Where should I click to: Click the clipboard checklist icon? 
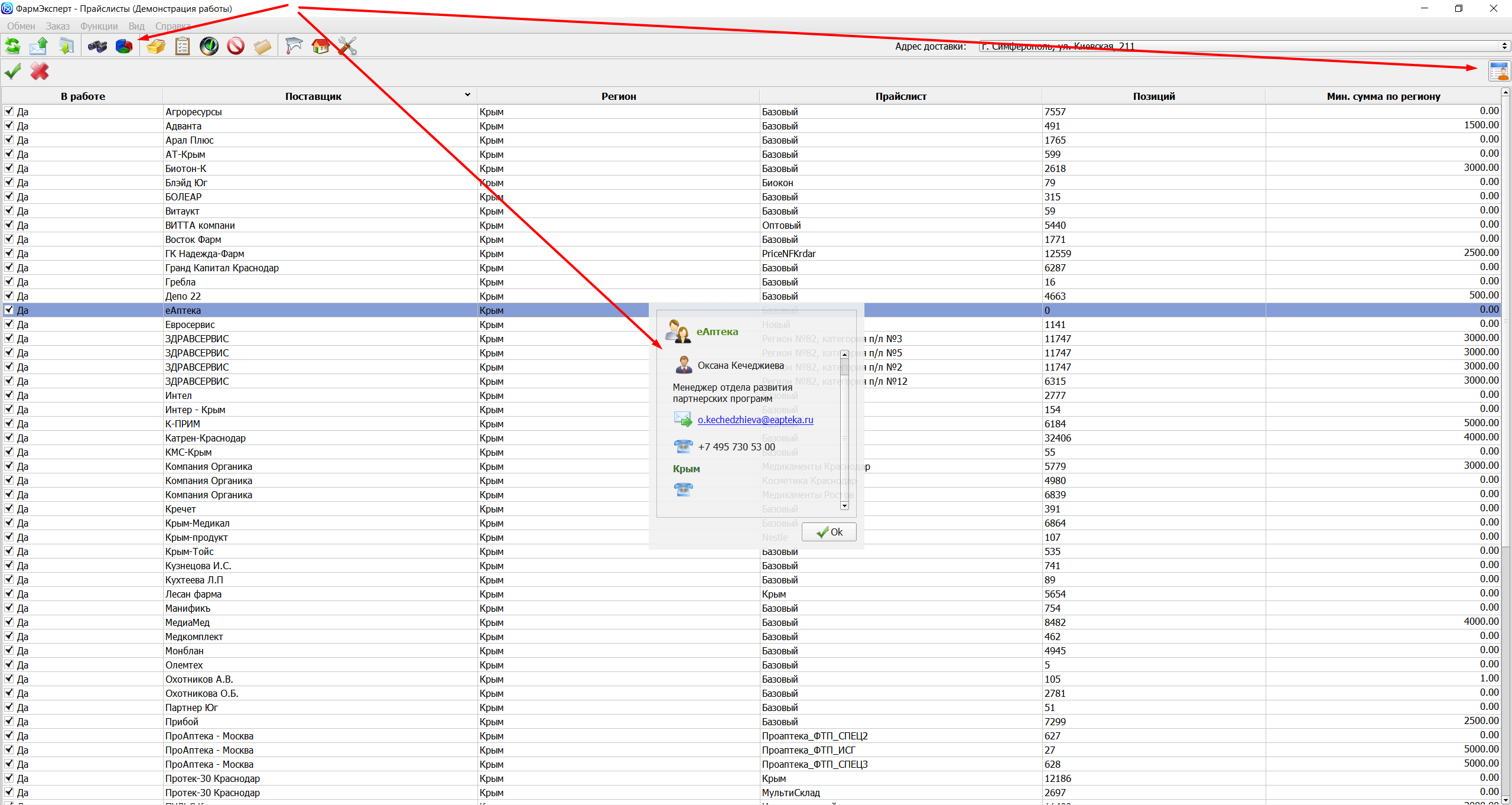[x=183, y=46]
